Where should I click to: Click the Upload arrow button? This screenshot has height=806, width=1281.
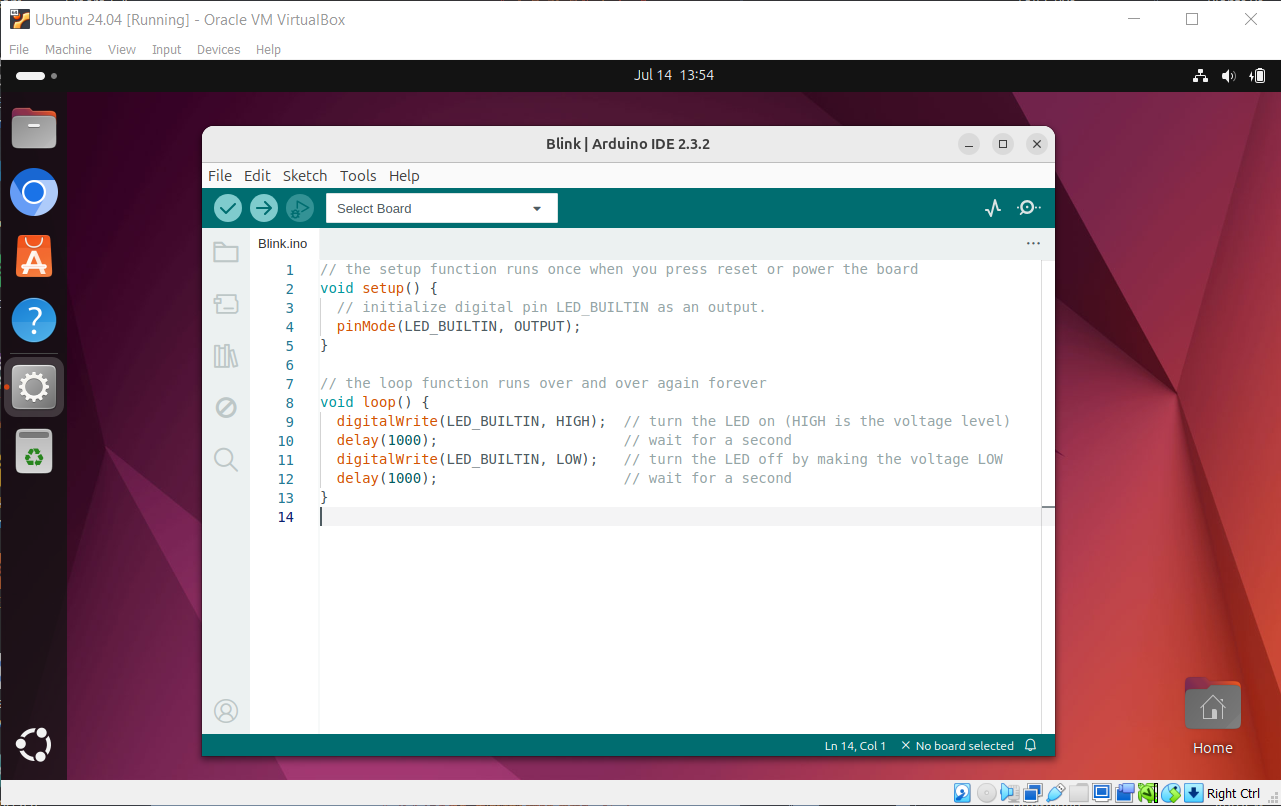264,208
